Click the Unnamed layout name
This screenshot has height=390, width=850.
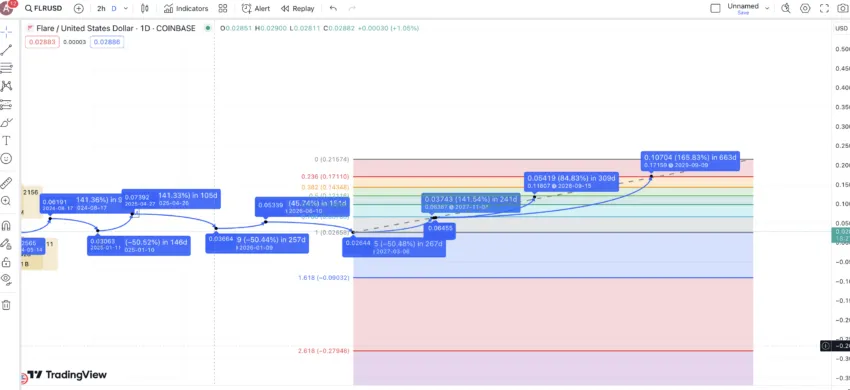(x=743, y=6)
